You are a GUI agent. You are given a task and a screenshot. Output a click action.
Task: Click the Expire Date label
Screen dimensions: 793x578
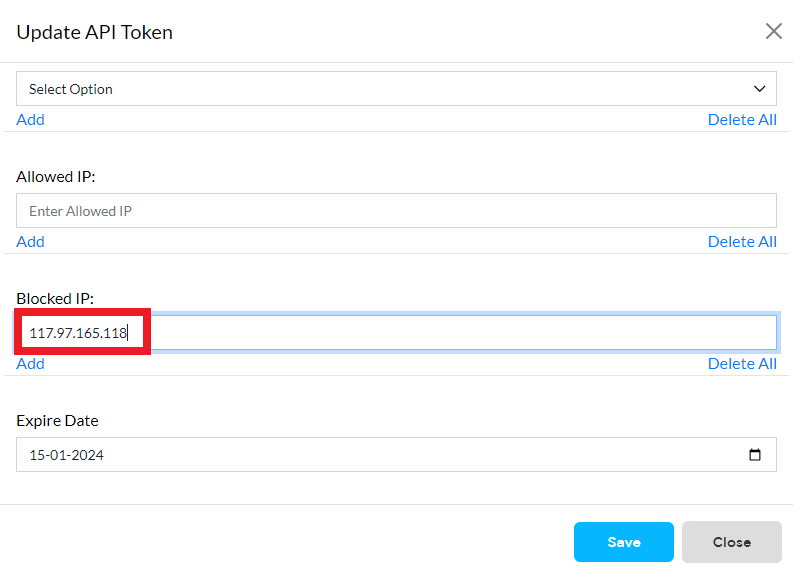57,421
